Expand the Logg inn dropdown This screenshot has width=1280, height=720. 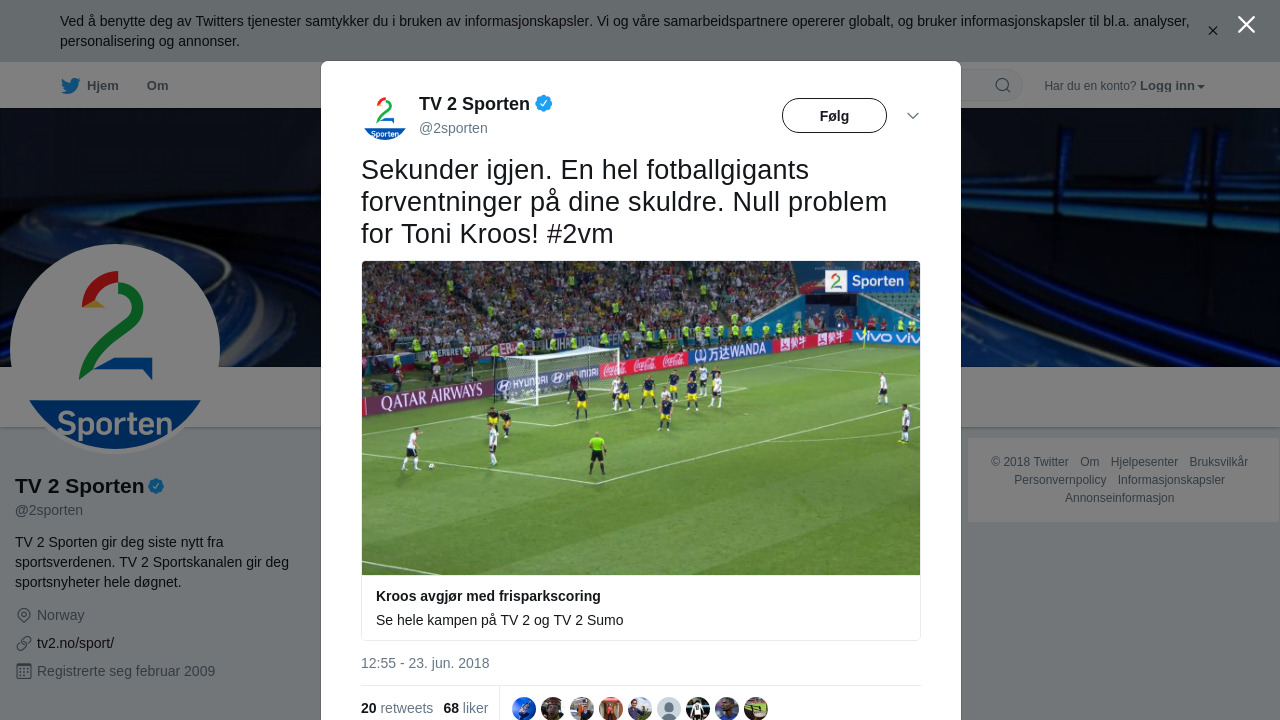(1172, 86)
